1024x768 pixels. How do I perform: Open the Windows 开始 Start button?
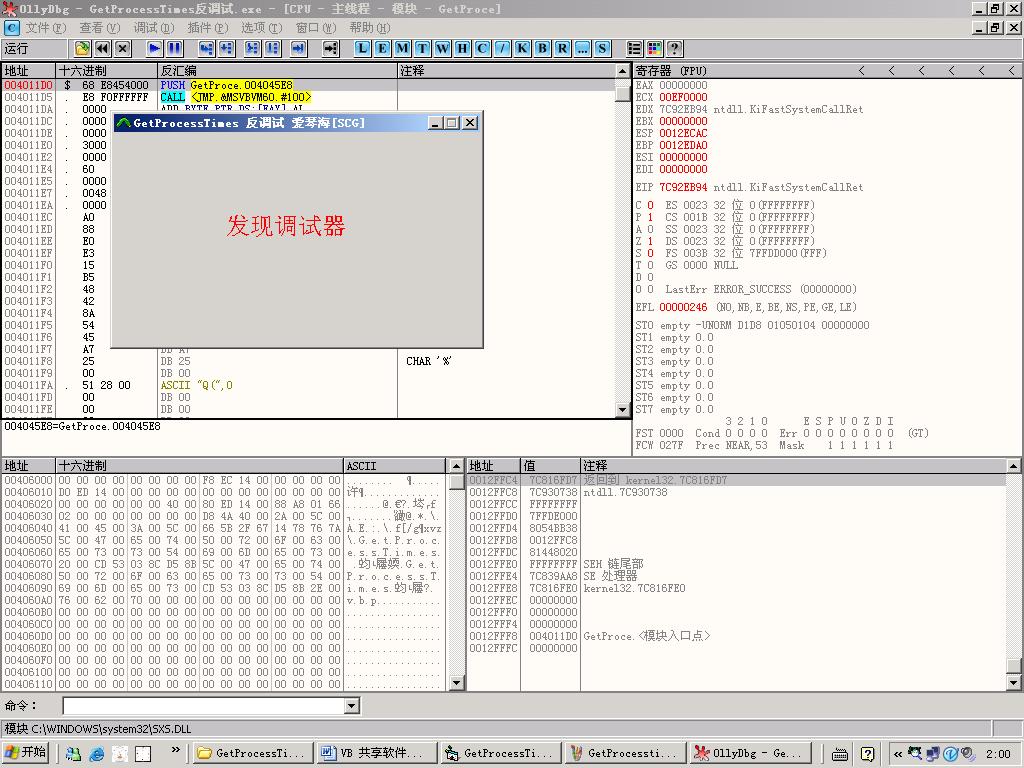tap(25, 753)
